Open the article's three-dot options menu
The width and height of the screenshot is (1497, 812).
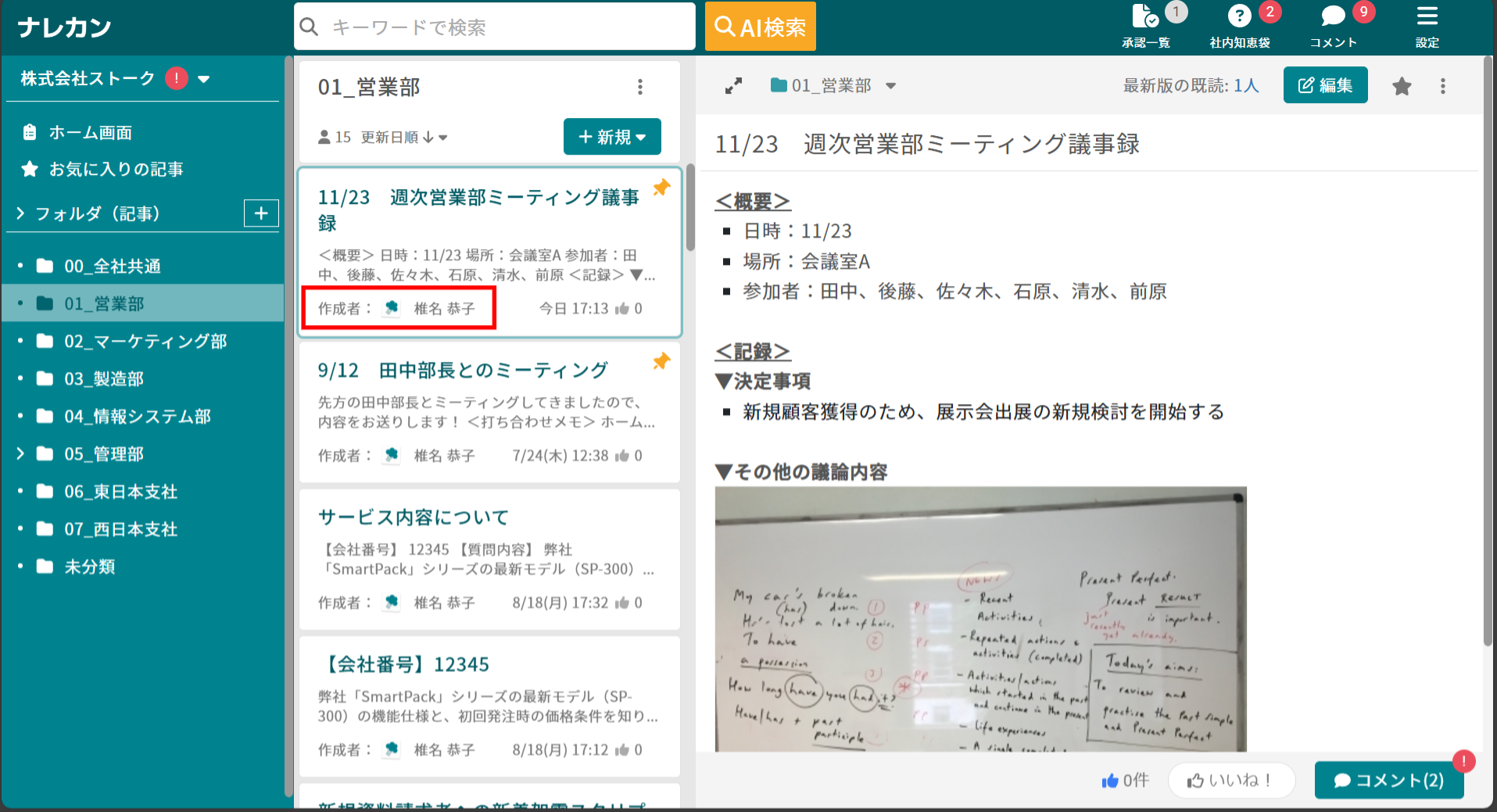tap(1442, 86)
